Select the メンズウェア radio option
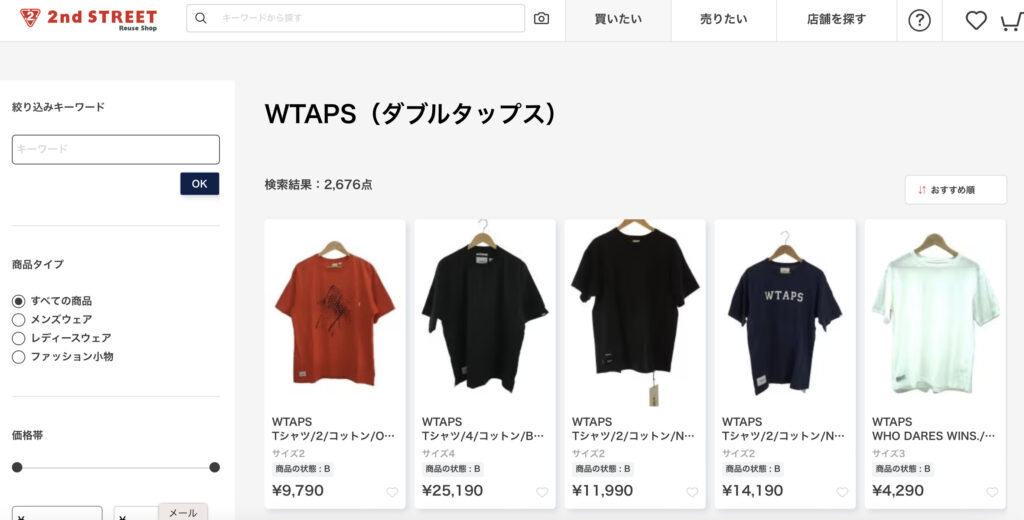1024x520 pixels. (x=18, y=320)
